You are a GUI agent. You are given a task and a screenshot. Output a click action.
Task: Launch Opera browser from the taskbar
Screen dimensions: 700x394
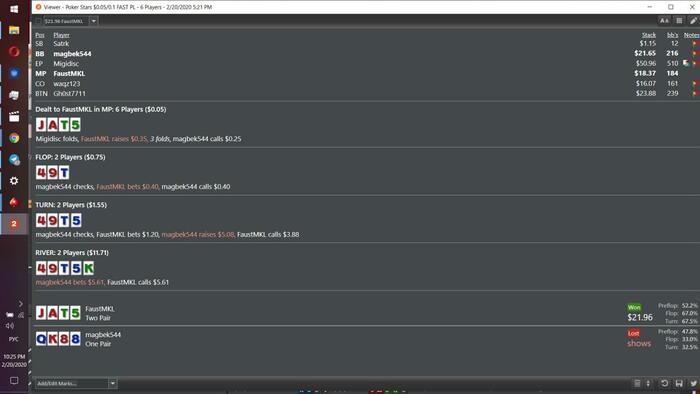14,51
